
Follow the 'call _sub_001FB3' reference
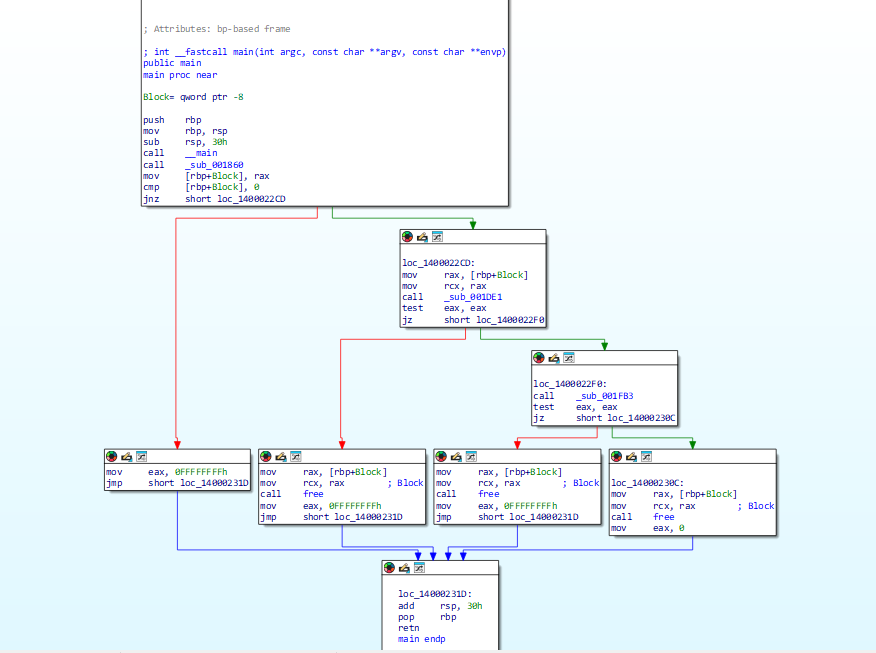click(x=604, y=396)
